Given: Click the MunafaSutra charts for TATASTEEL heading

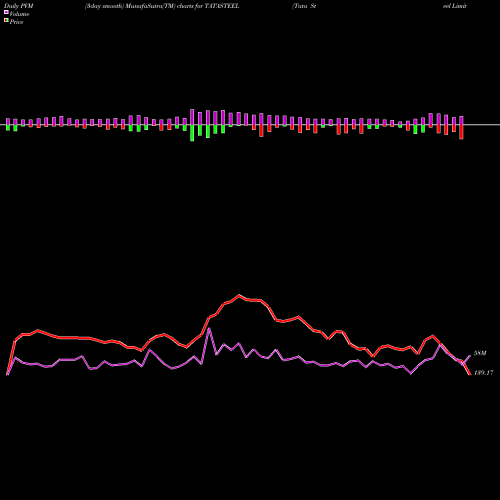Looking at the screenshot, I should [x=162, y=6].
